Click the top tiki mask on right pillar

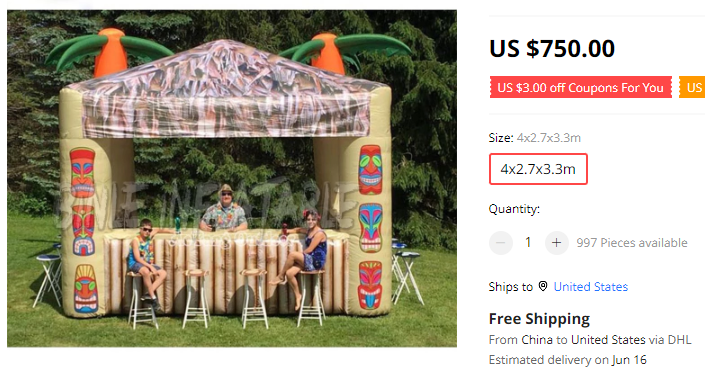370,169
